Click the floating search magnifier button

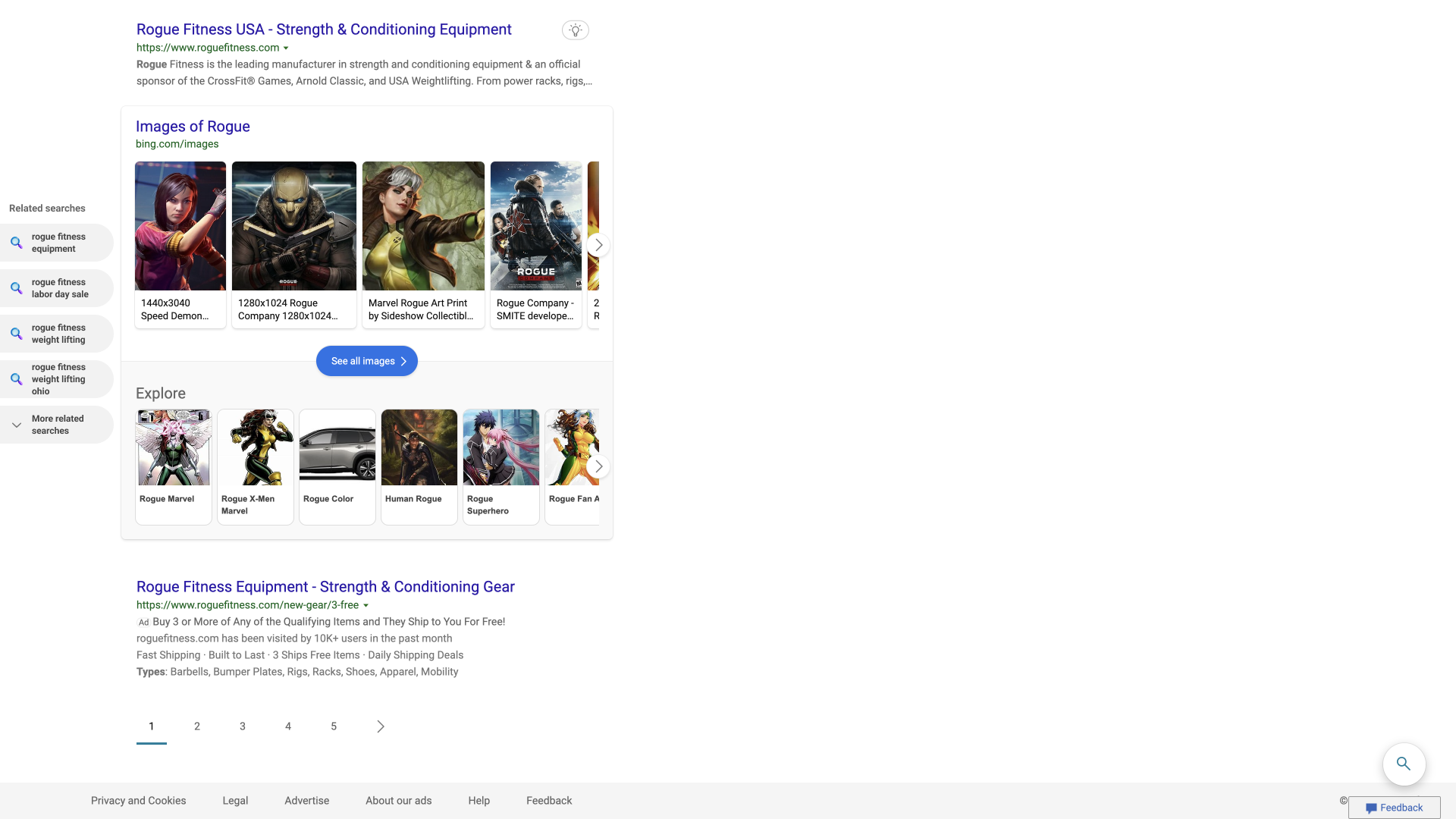1404,764
